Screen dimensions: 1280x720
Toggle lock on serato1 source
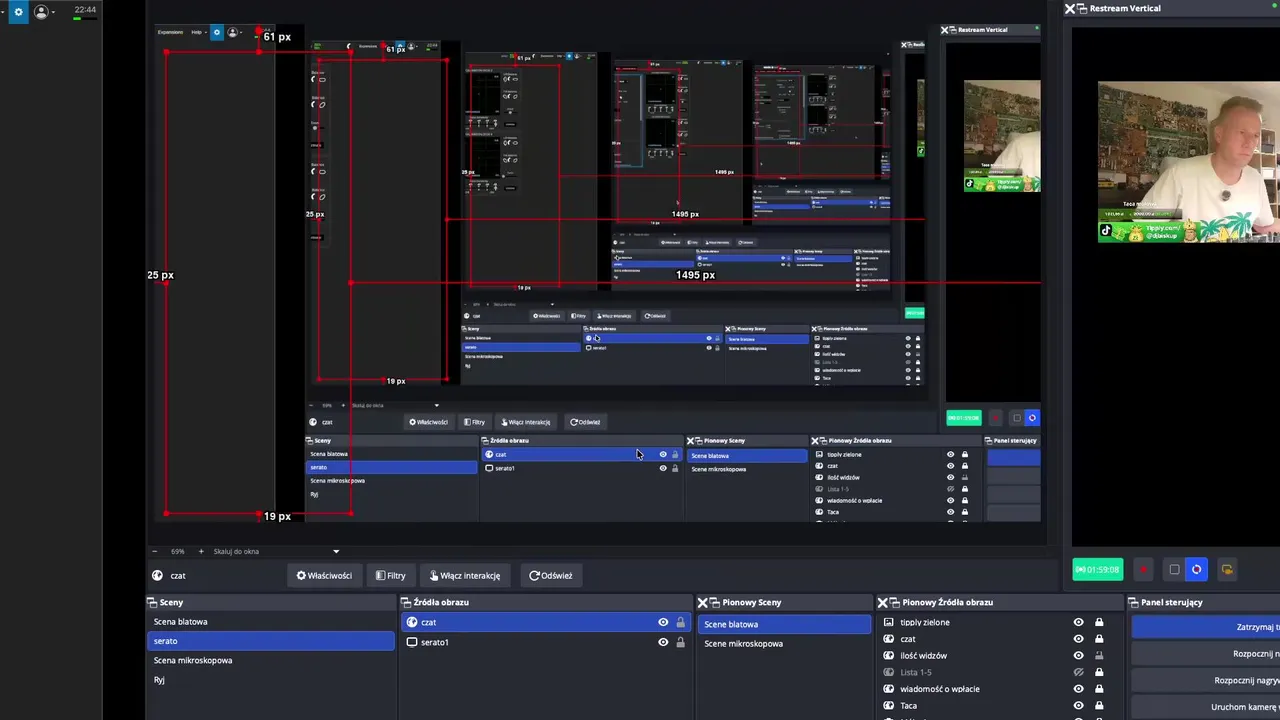coord(681,642)
